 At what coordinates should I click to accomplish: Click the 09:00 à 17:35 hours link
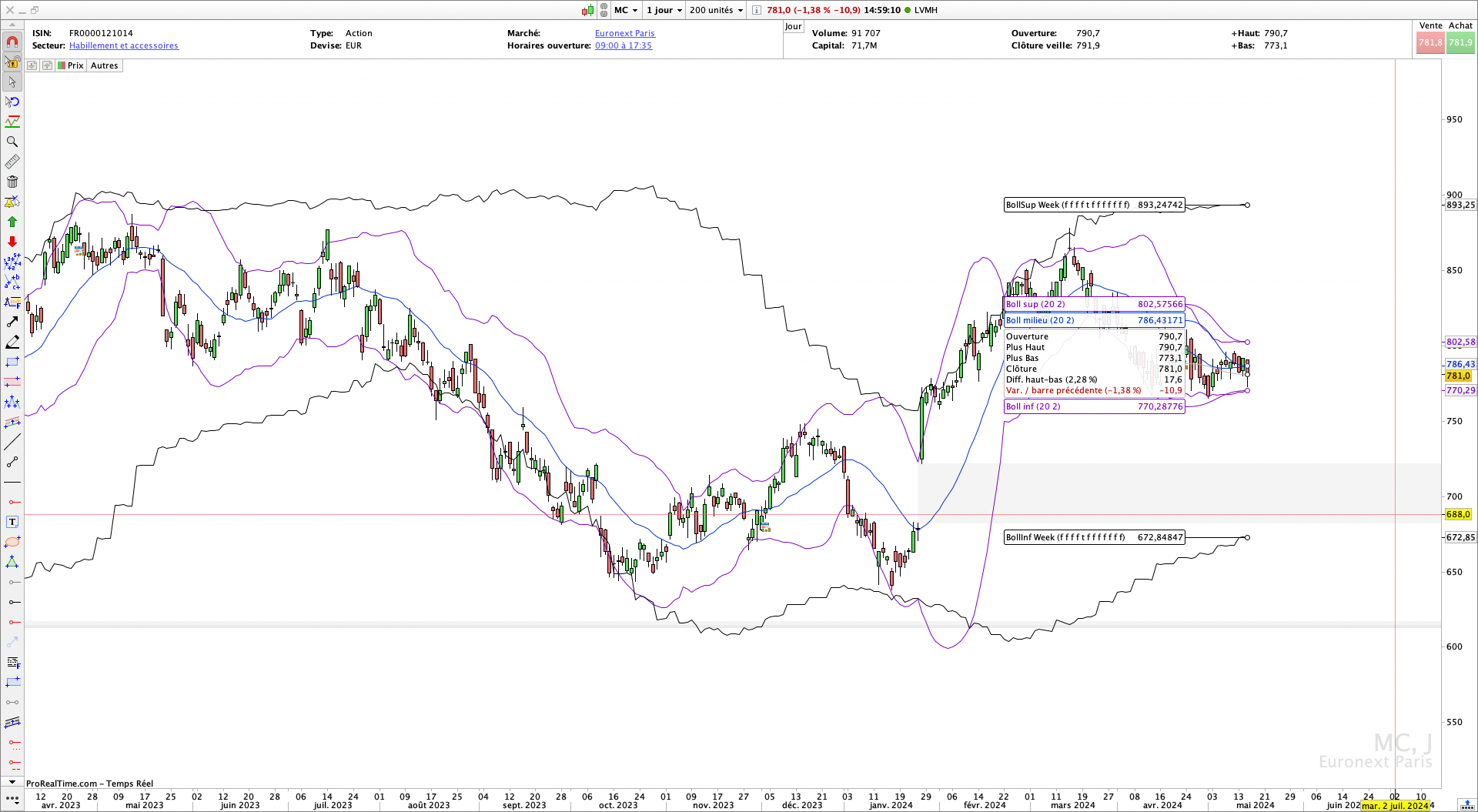click(x=624, y=45)
